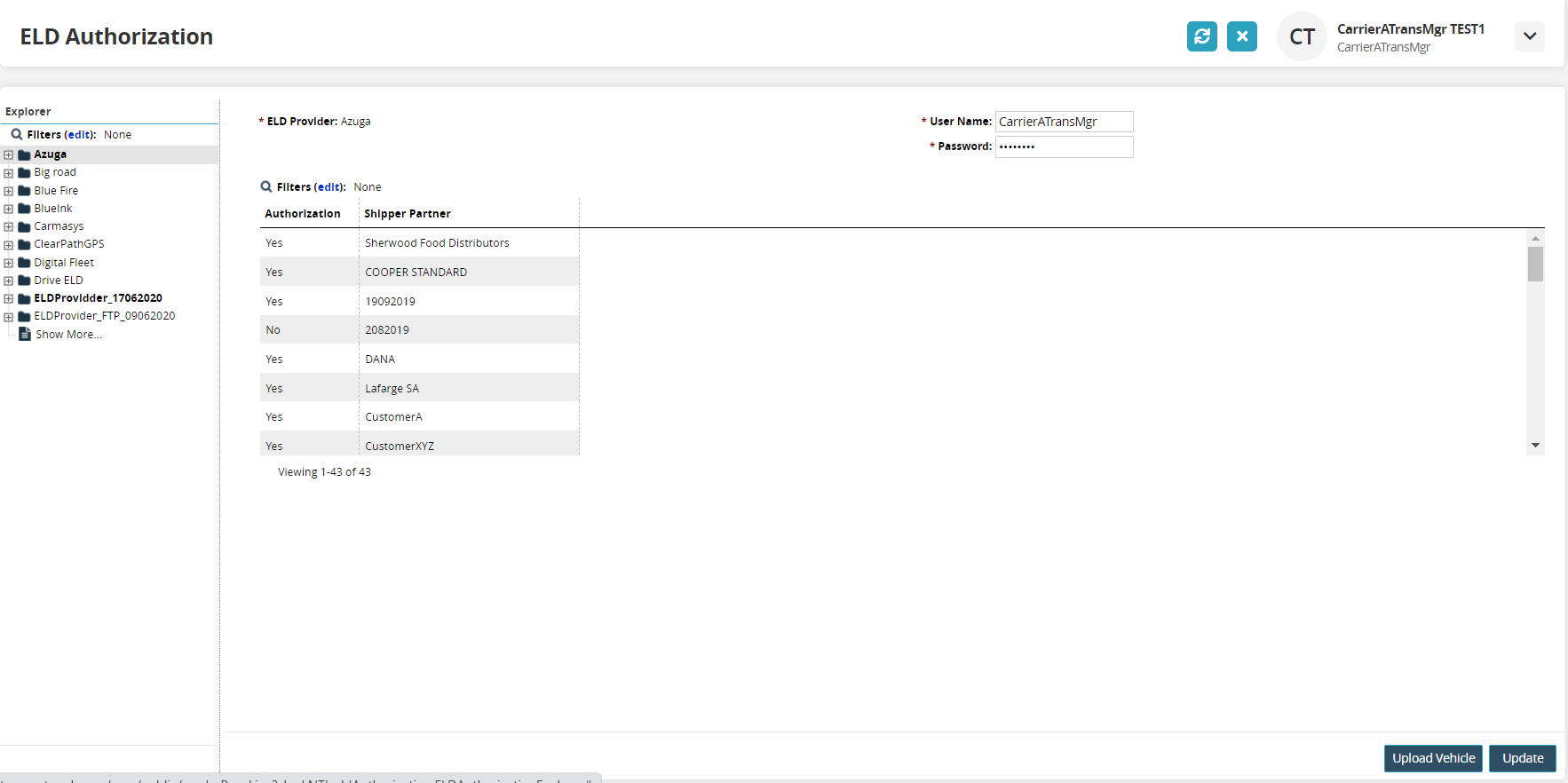Select the COOPER STANDARD row
The width and height of the screenshot is (1568, 783).
pos(420,272)
